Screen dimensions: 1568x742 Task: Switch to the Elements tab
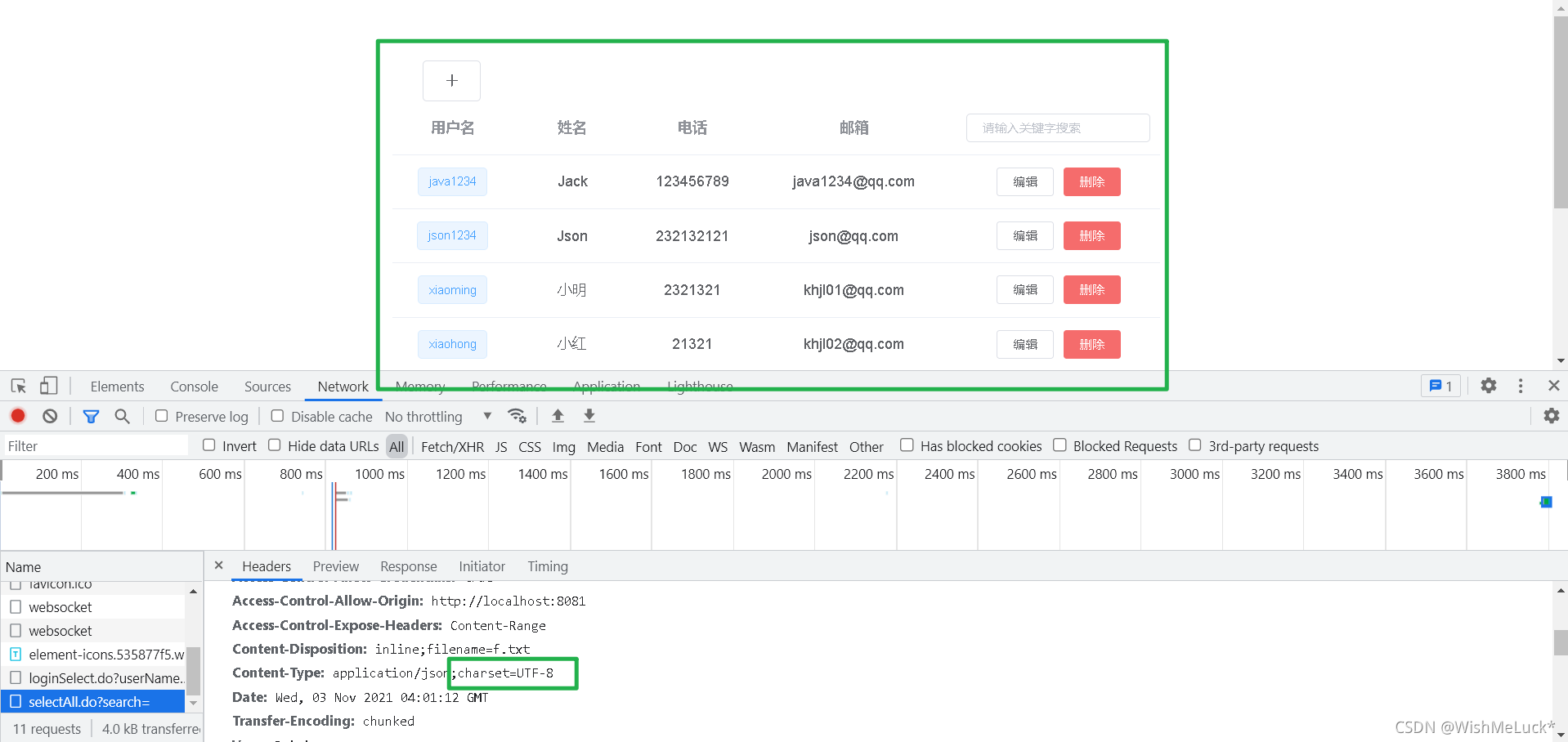[117, 387]
